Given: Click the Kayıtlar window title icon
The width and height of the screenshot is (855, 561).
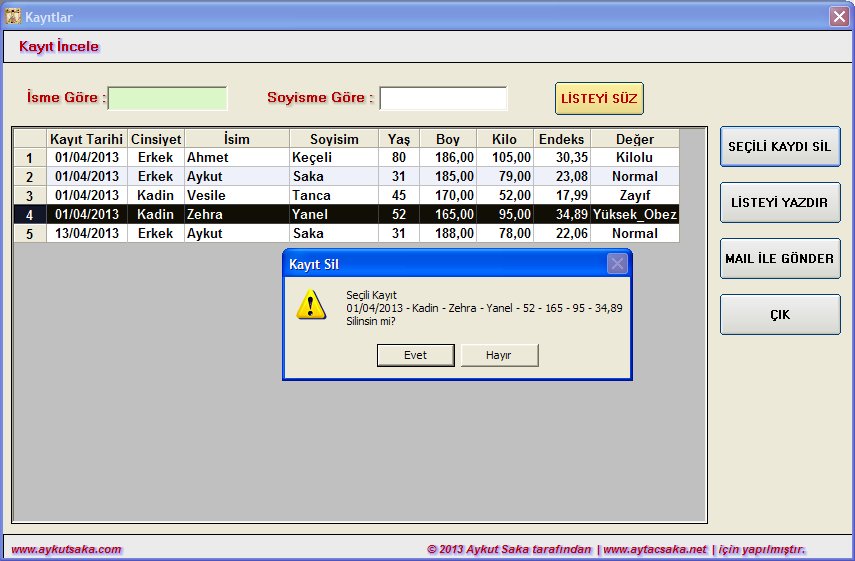Looking at the screenshot, I should [x=13, y=16].
